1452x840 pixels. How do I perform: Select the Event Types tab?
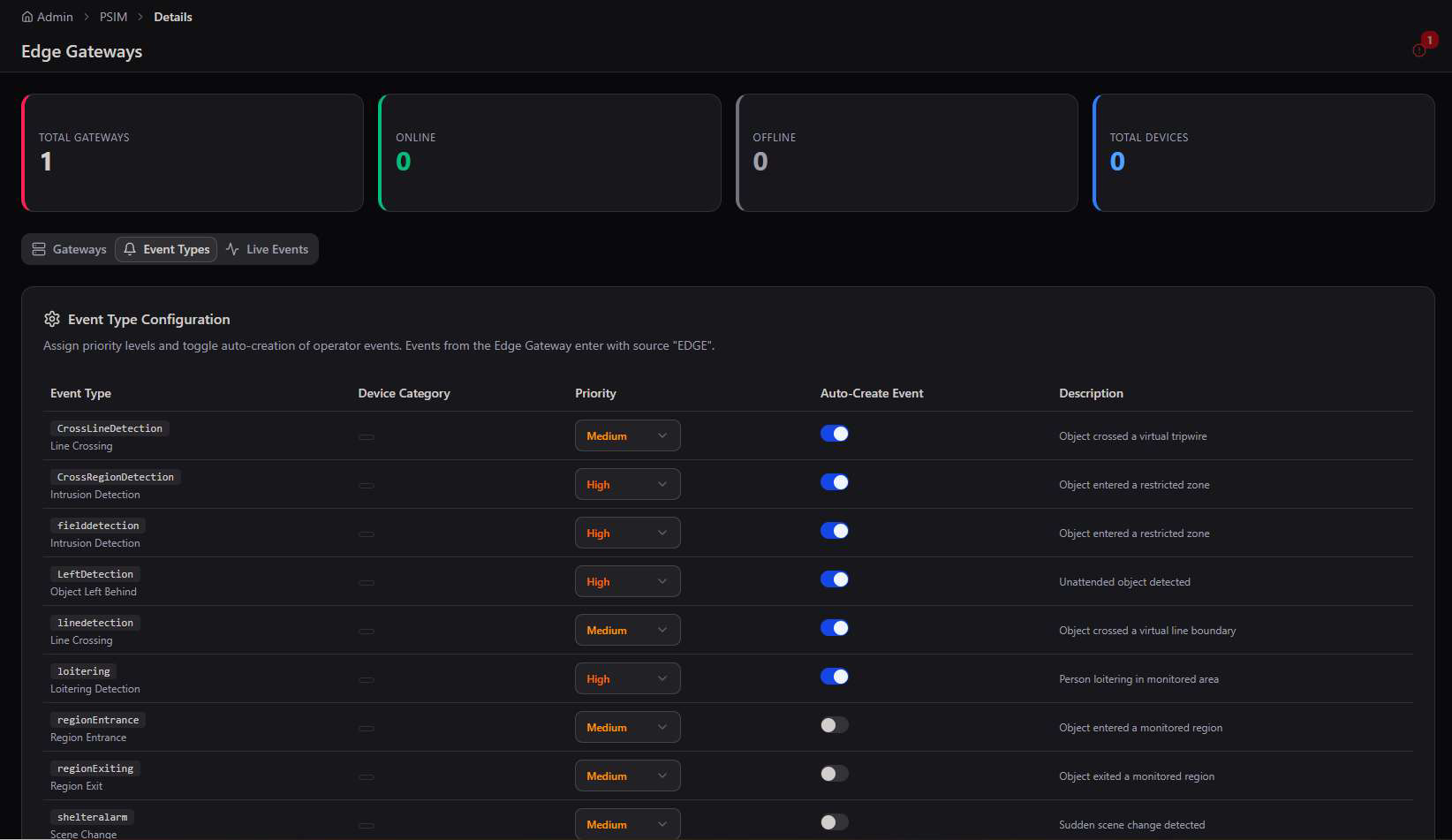[x=166, y=249]
